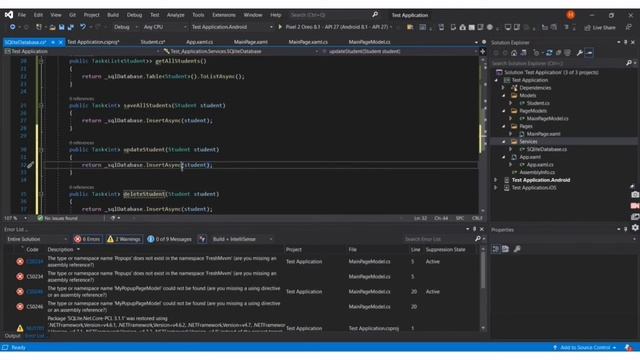Expand the Dependencies node
The width and height of the screenshot is (640, 360).
[503, 88]
